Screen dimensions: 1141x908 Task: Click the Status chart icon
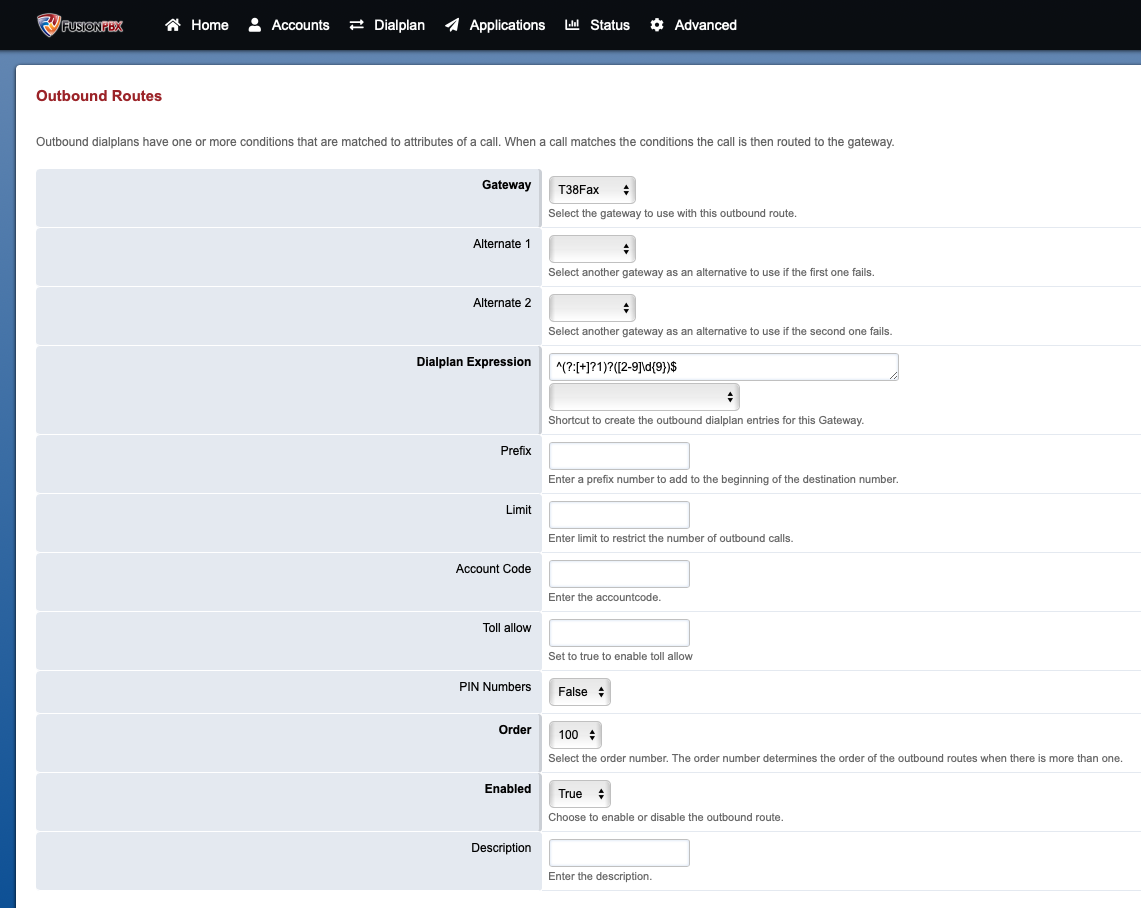(572, 25)
